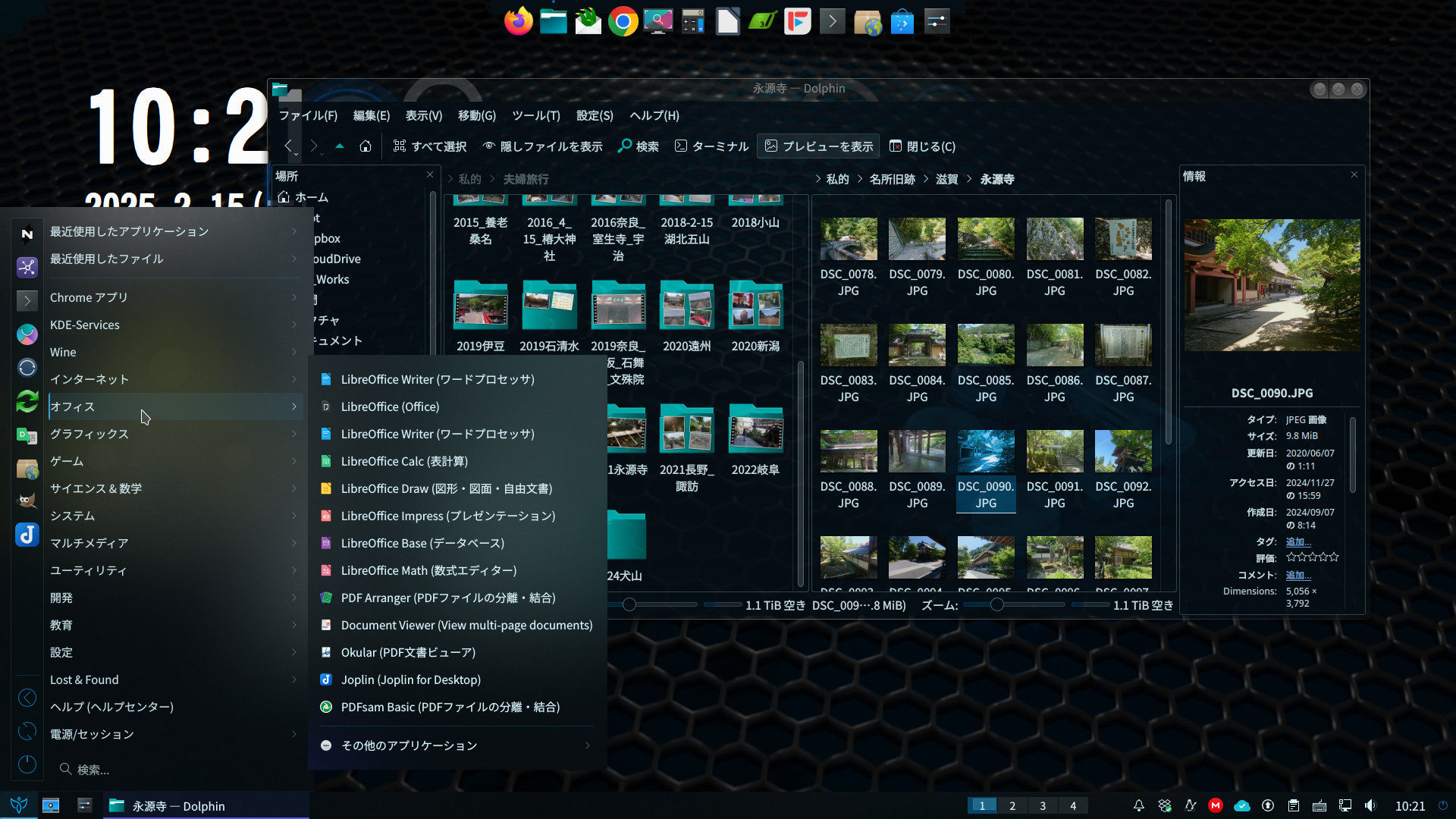Open the ツール(T) menu
The height and width of the screenshot is (819, 1456).
coord(535,115)
